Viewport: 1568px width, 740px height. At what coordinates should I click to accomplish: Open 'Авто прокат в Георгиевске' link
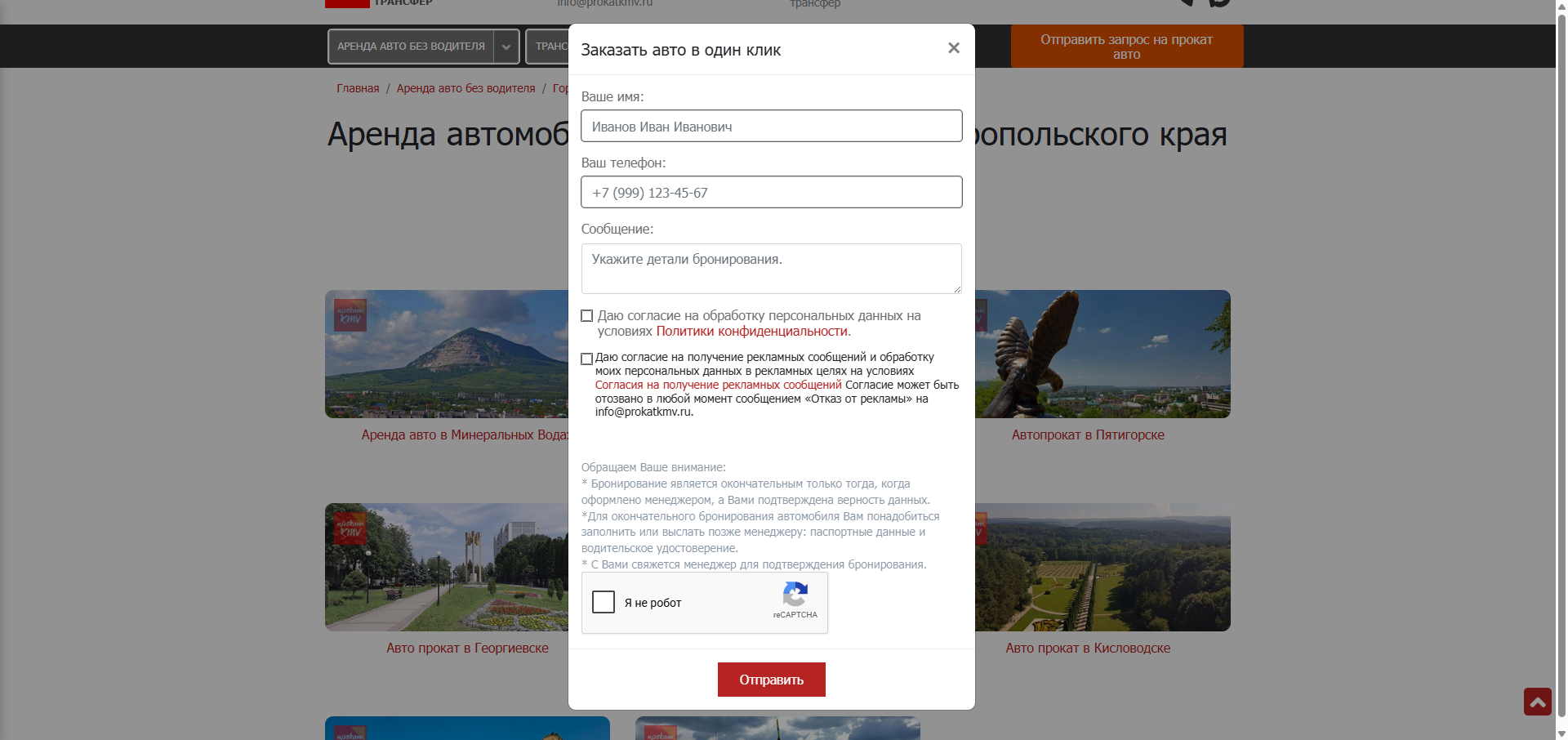tap(467, 649)
